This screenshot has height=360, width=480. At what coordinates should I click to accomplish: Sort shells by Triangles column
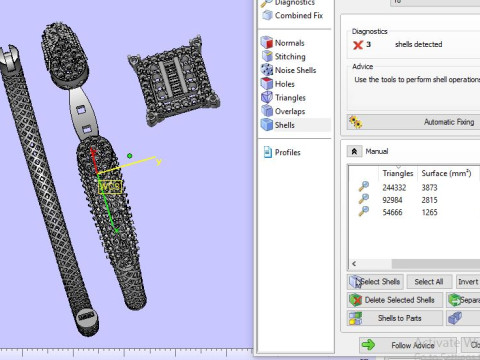tap(398, 173)
